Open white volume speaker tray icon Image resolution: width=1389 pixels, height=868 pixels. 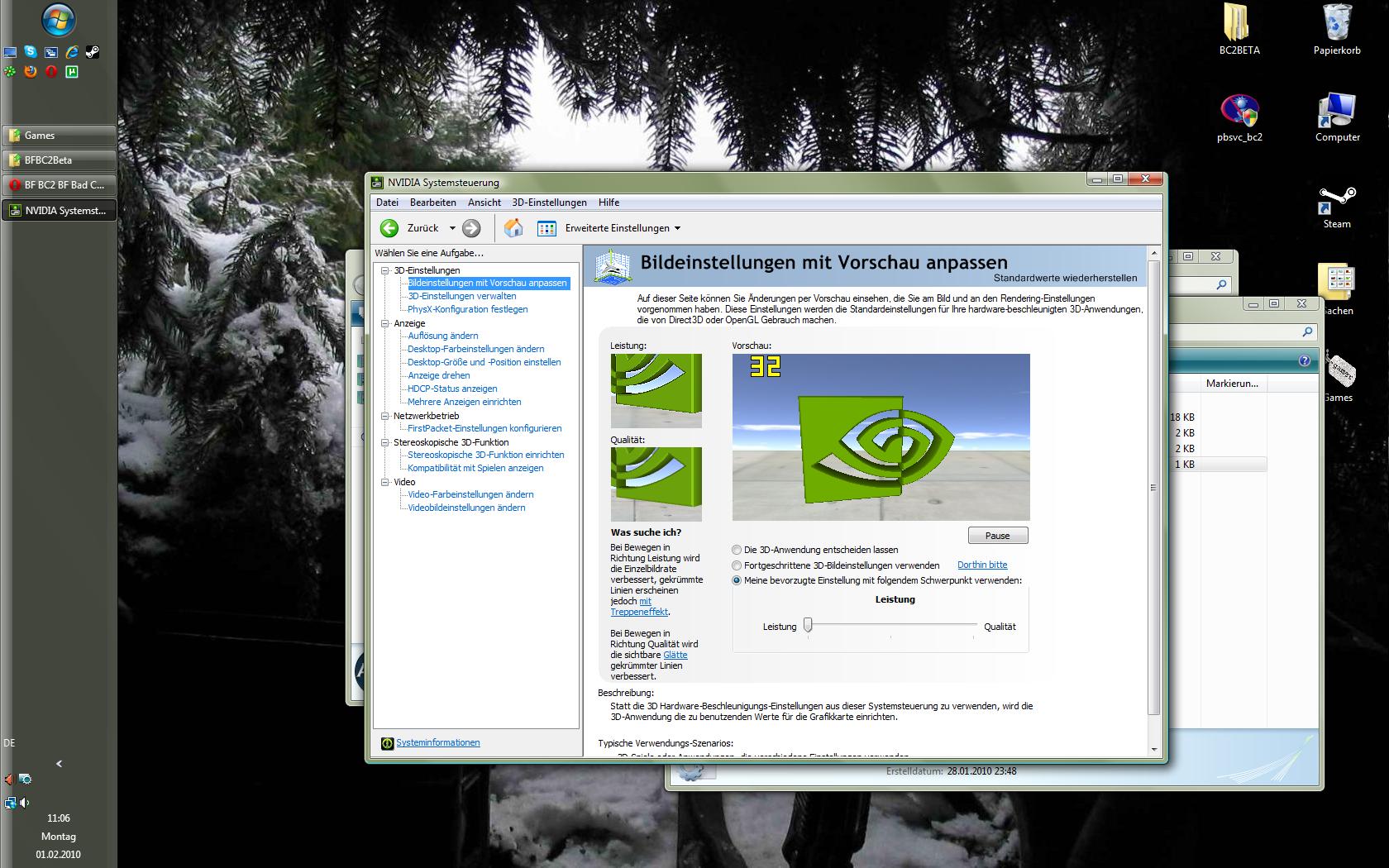click(25, 803)
